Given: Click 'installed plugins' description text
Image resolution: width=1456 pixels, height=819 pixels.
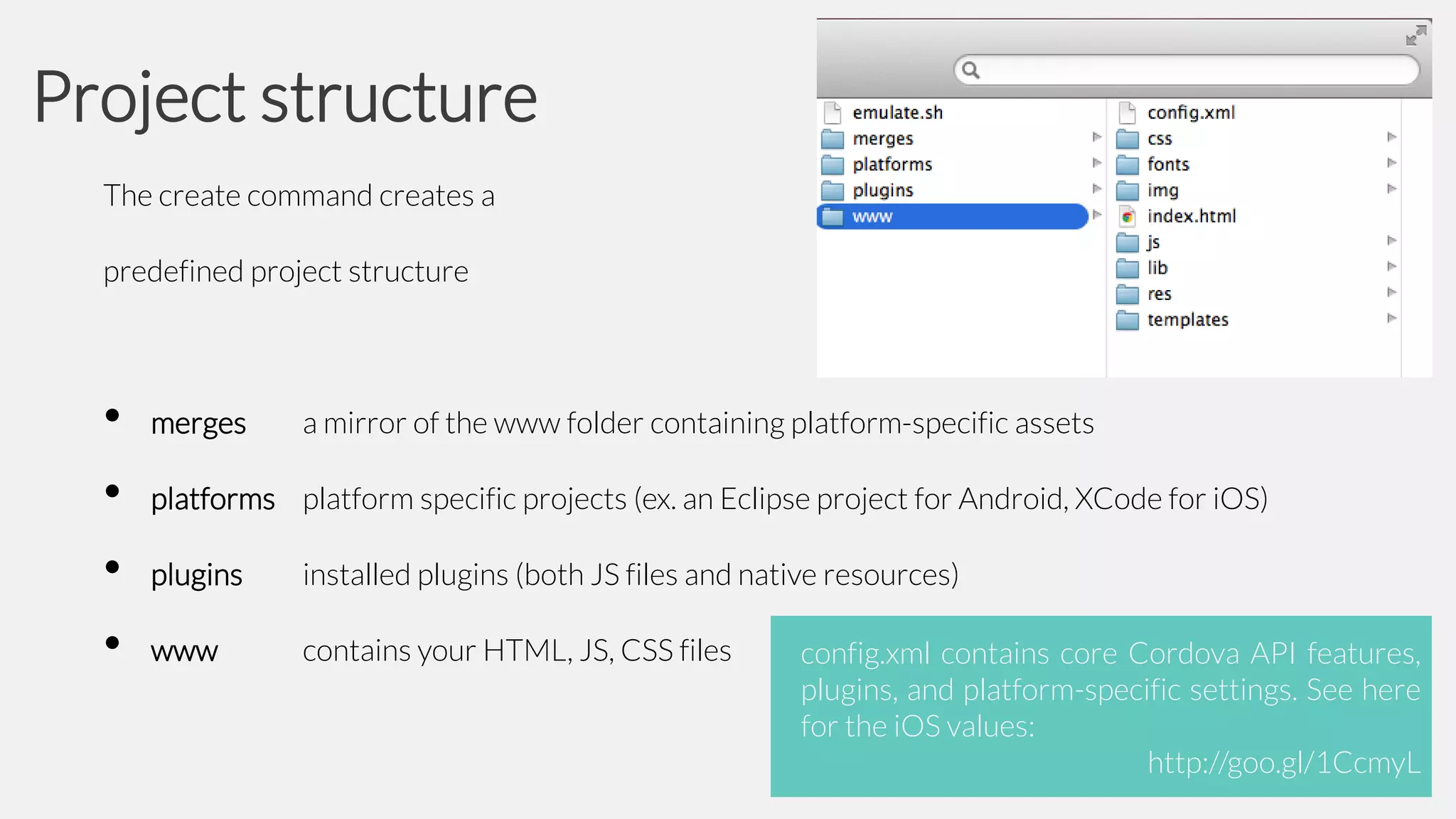Looking at the screenshot, I should pyautogui.click(x=631, y=575).
